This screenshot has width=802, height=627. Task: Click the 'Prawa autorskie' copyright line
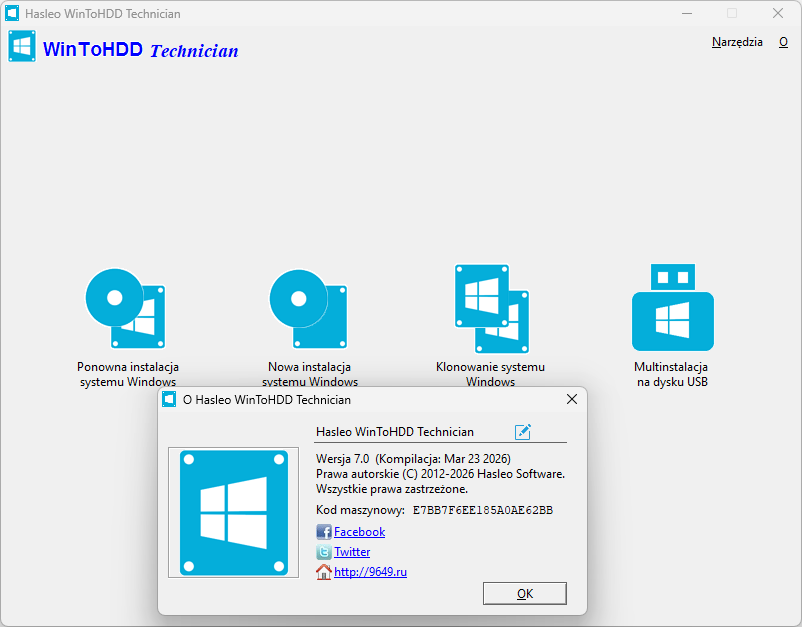tap(440, 474)
